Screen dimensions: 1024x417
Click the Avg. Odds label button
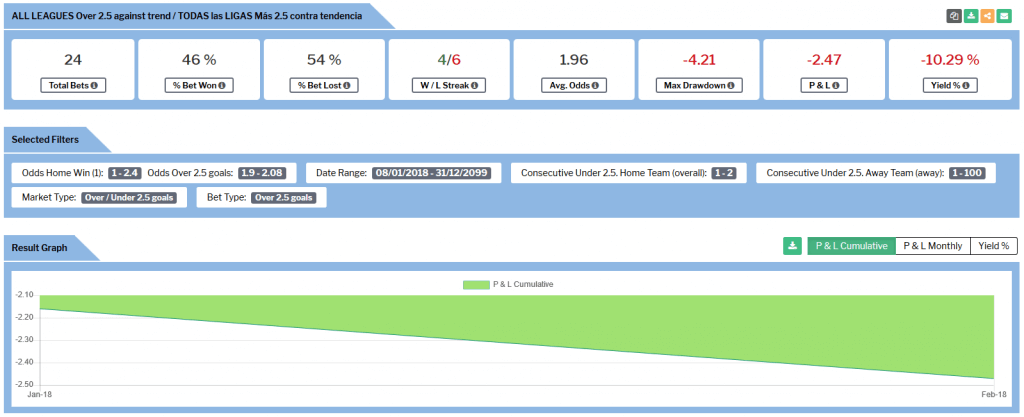(573, 85)
